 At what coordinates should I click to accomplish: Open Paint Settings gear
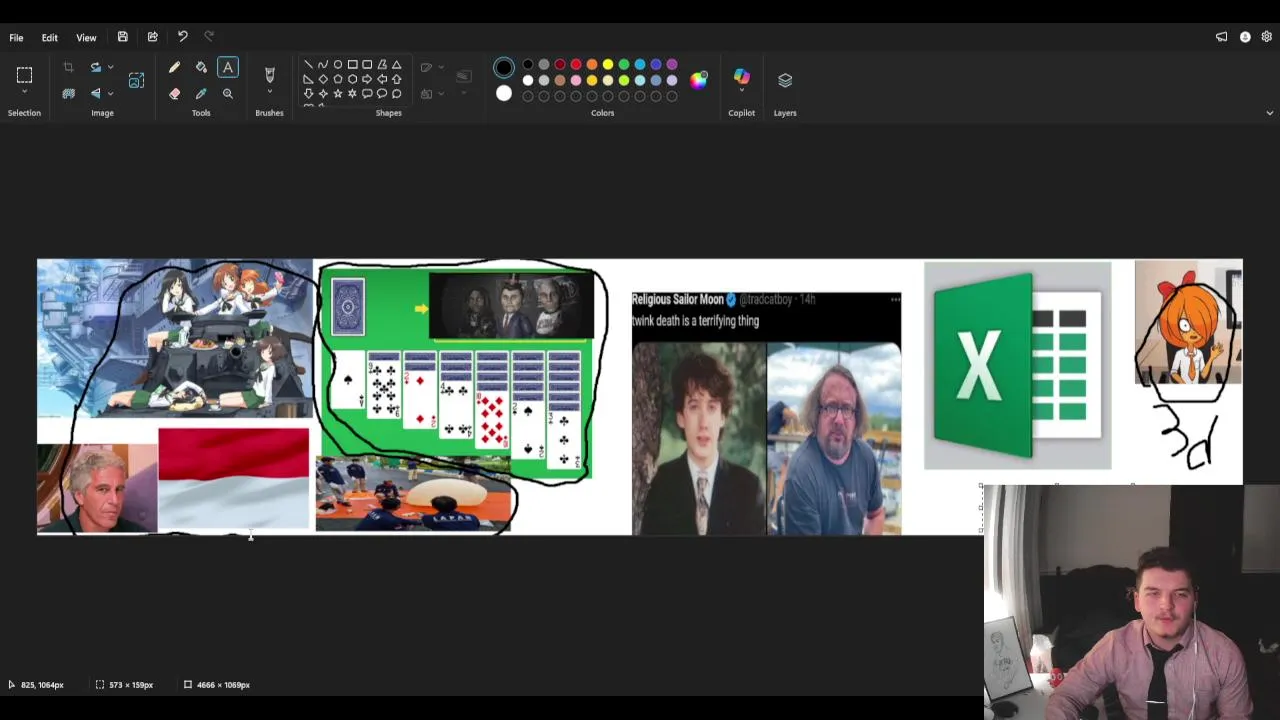1266,37
